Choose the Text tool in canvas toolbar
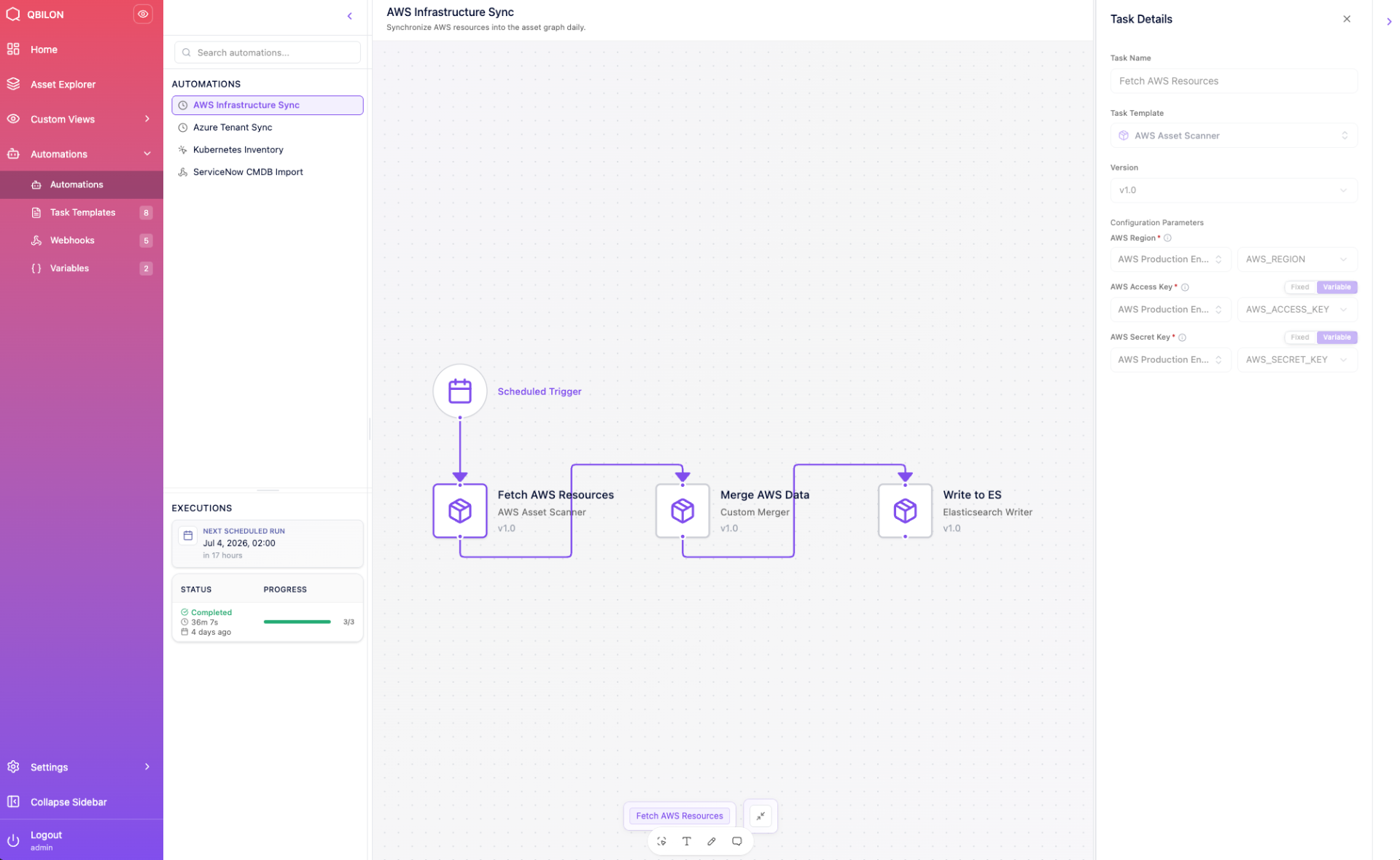1400x860 pixels. tap(687, 841)
